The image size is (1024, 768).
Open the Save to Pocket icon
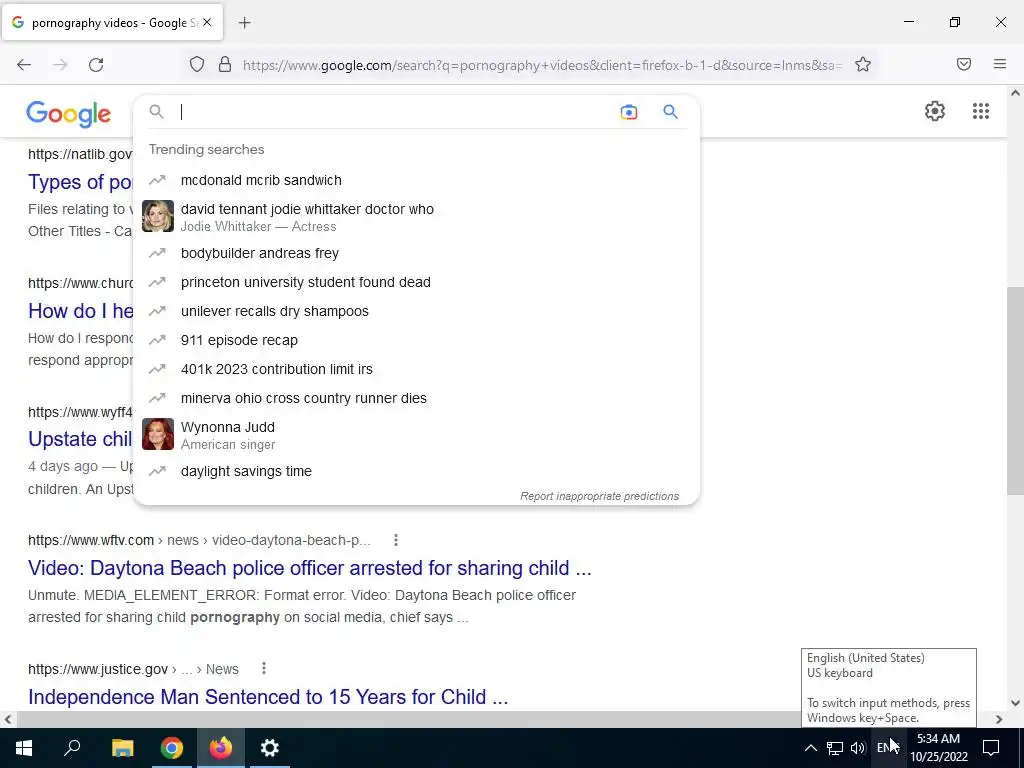click(964, 64)
